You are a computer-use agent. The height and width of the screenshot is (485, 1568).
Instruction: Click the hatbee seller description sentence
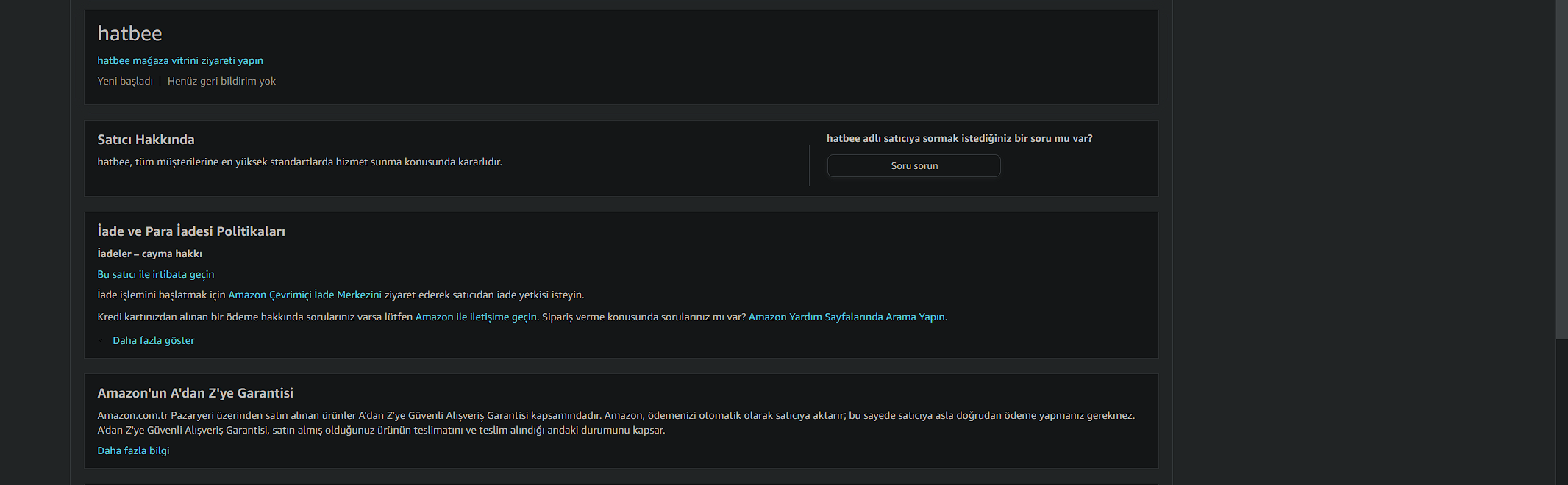click(x=299, y=162)
